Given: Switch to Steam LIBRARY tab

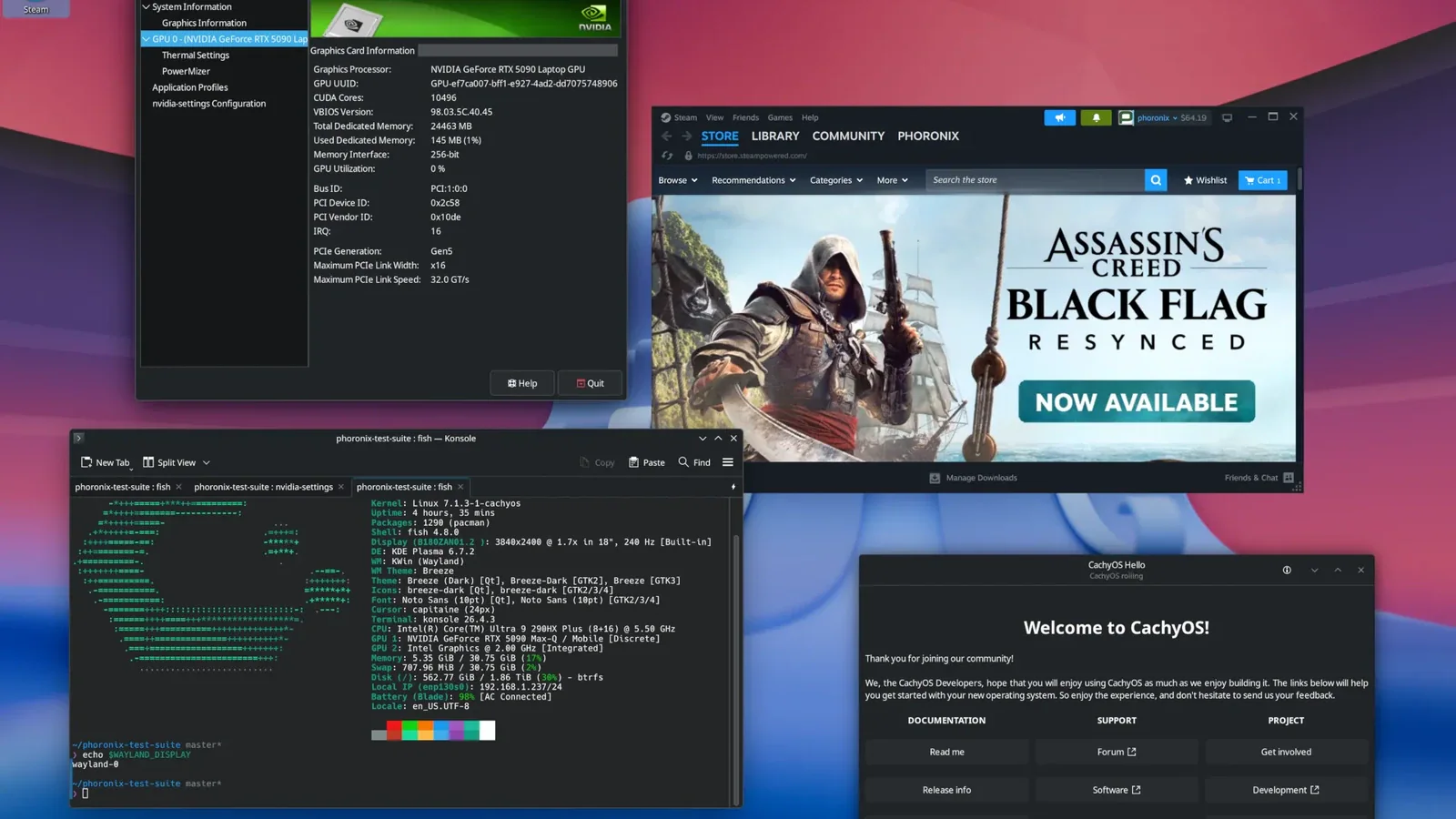Looking at the screenshot, I should pyautogui.click(x=775, y=136).
